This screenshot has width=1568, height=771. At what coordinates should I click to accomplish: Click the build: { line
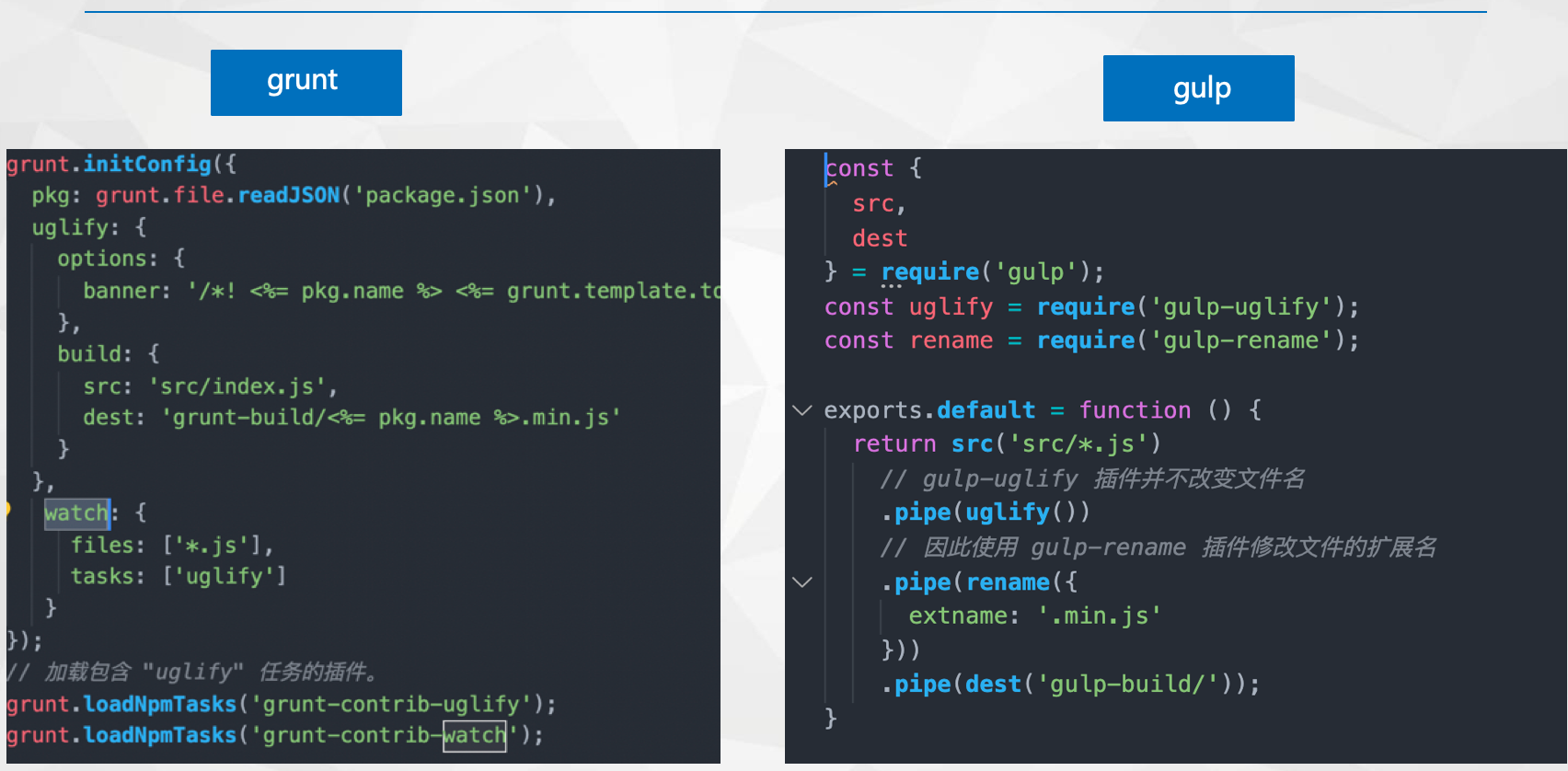(109, 354)
